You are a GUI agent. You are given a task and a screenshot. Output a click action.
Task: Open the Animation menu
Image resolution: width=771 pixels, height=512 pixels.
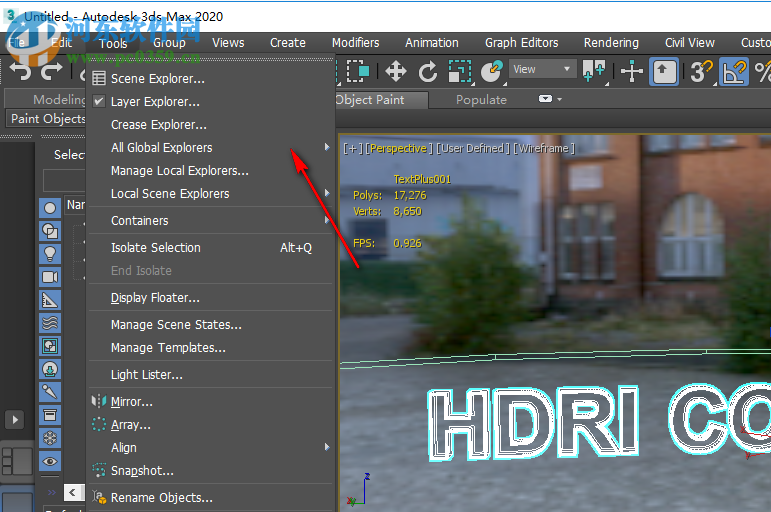click(432, 43)
